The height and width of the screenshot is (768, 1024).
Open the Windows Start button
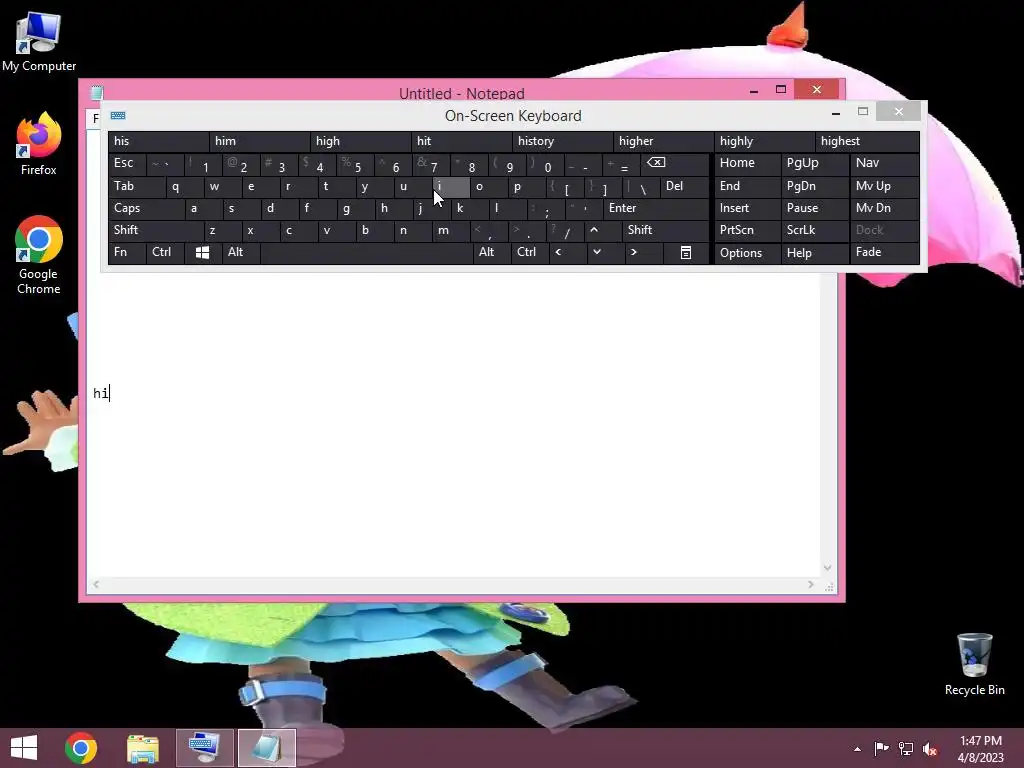coord(24,748)
